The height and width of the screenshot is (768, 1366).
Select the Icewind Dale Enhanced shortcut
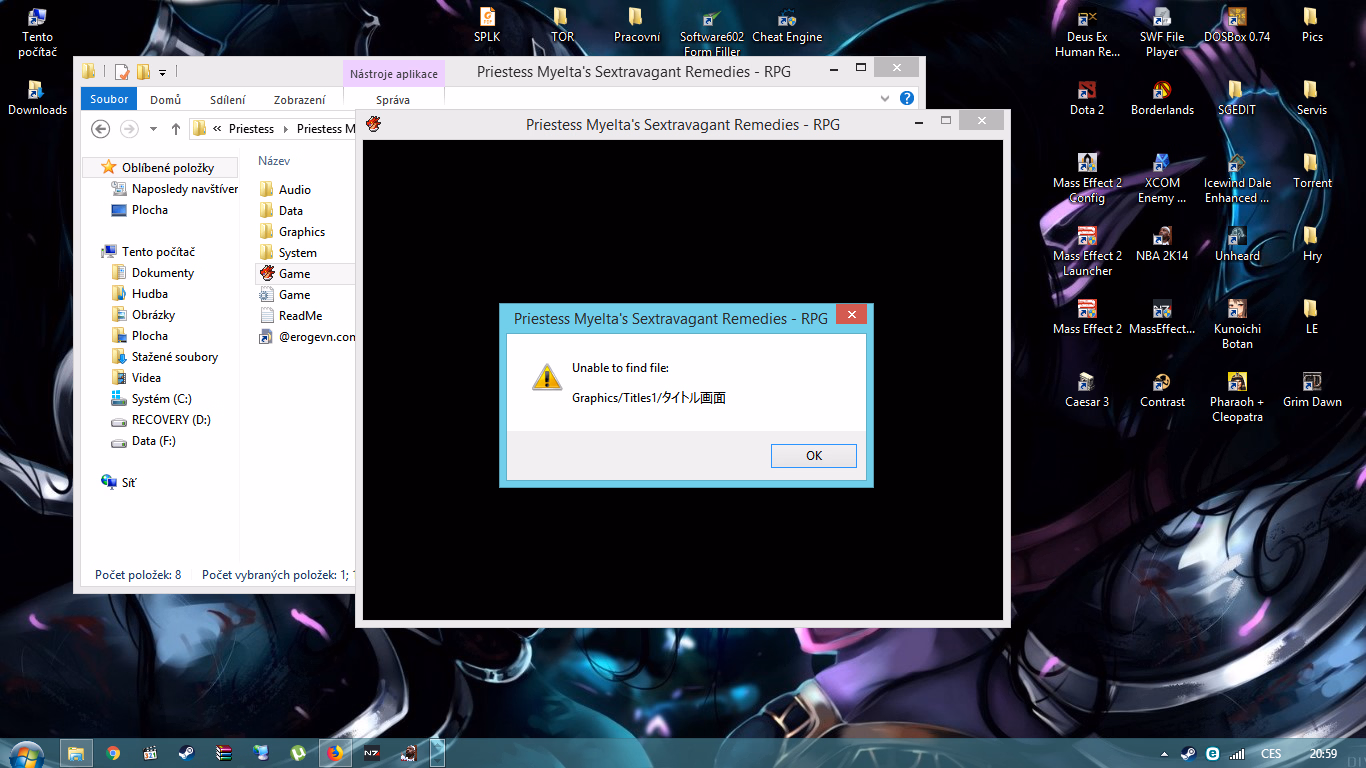pos(1237,180)
